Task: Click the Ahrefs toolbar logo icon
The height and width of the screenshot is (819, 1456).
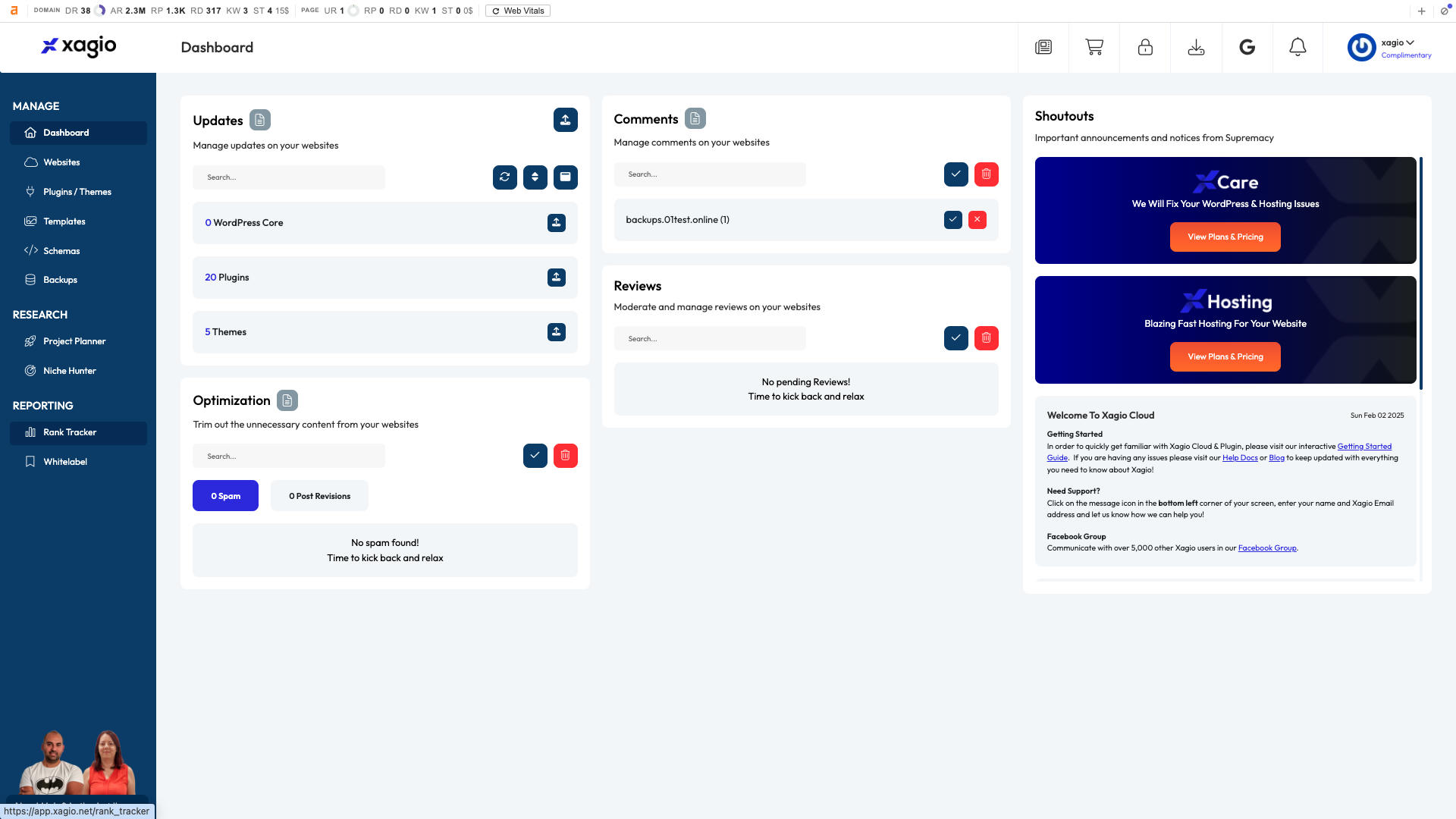Action: coord(14,11)
